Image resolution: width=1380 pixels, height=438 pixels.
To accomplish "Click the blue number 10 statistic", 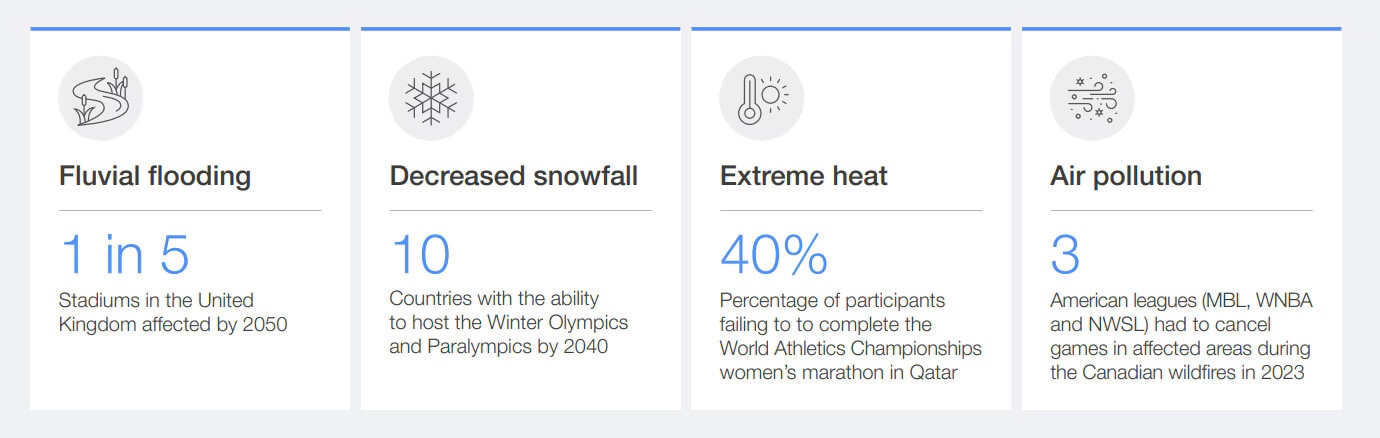I will (420, 255).
